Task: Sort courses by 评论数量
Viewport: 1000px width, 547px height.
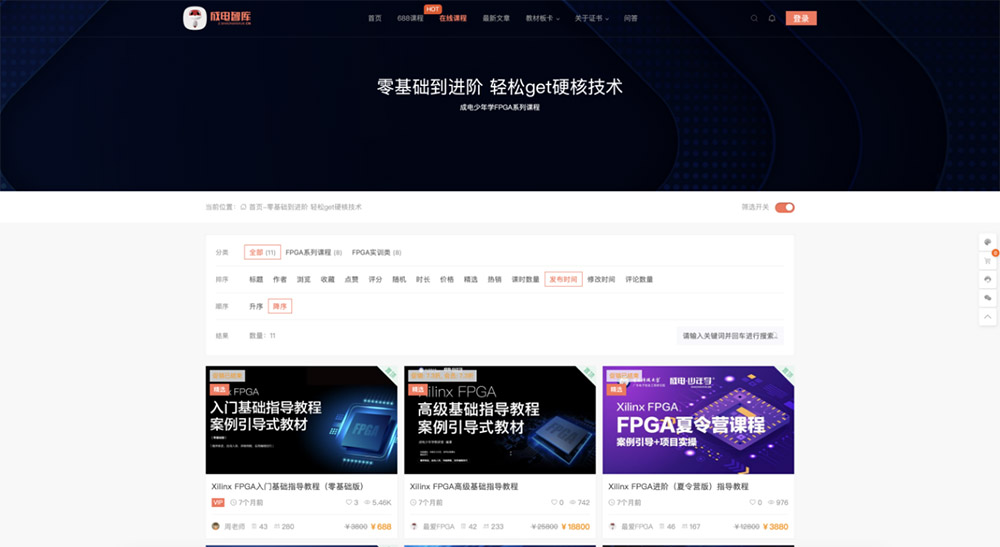Action: tap(639, 279)
